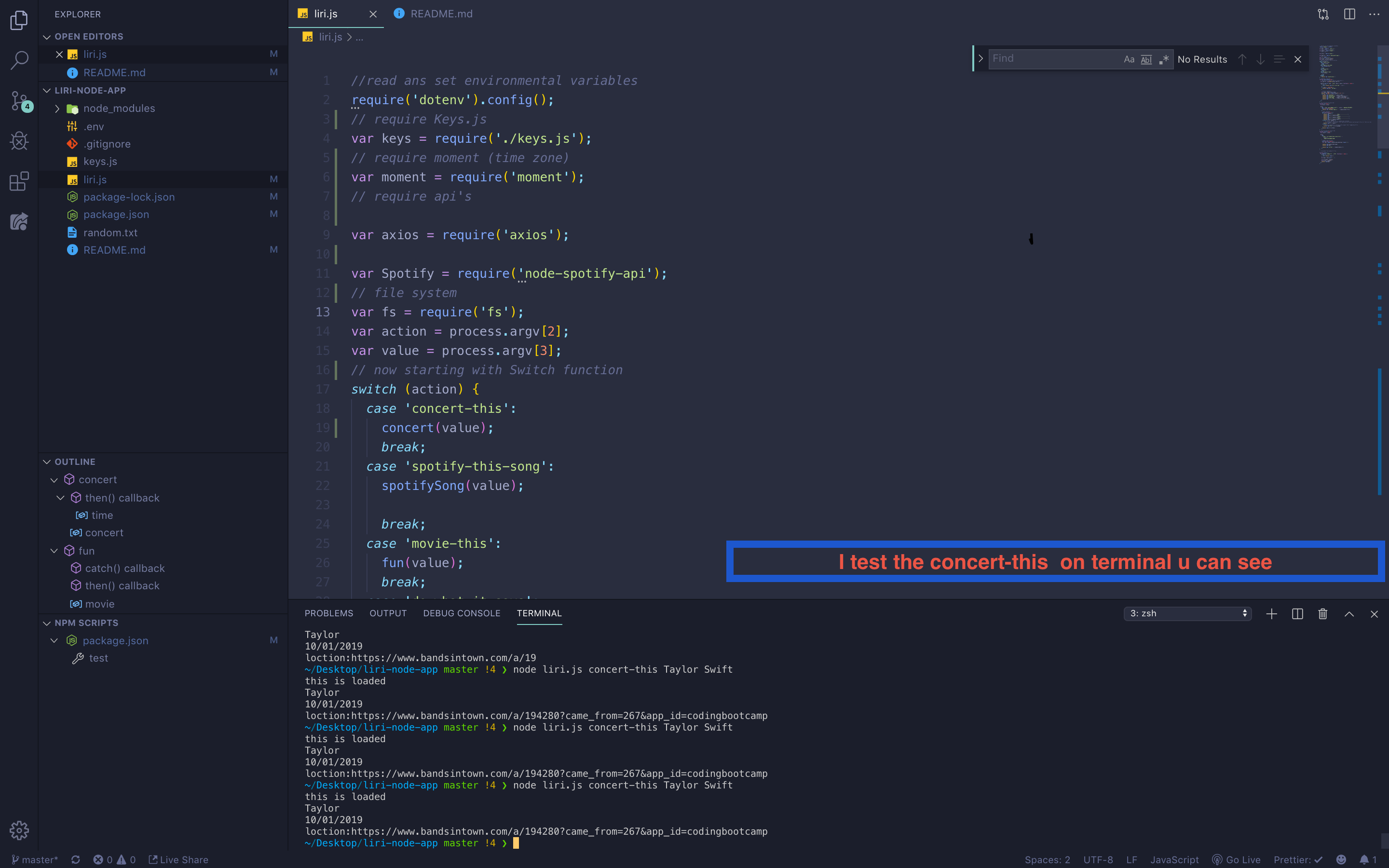Screen dimensions: 1389x868
Task: Click the split editor icon
Action: point(1349,14)
